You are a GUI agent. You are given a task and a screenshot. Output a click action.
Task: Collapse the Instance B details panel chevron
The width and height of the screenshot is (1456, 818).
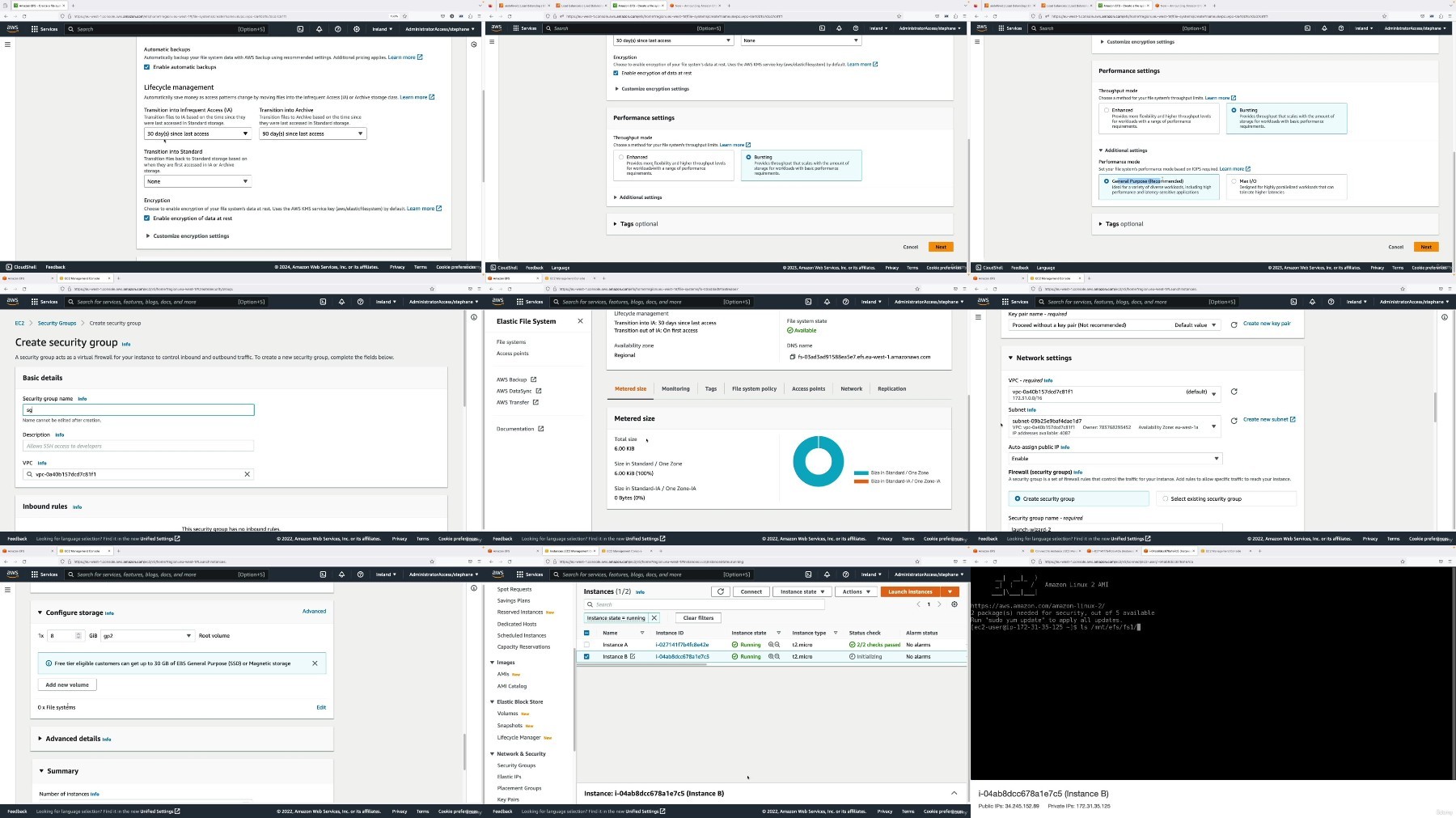pos(954,793)
